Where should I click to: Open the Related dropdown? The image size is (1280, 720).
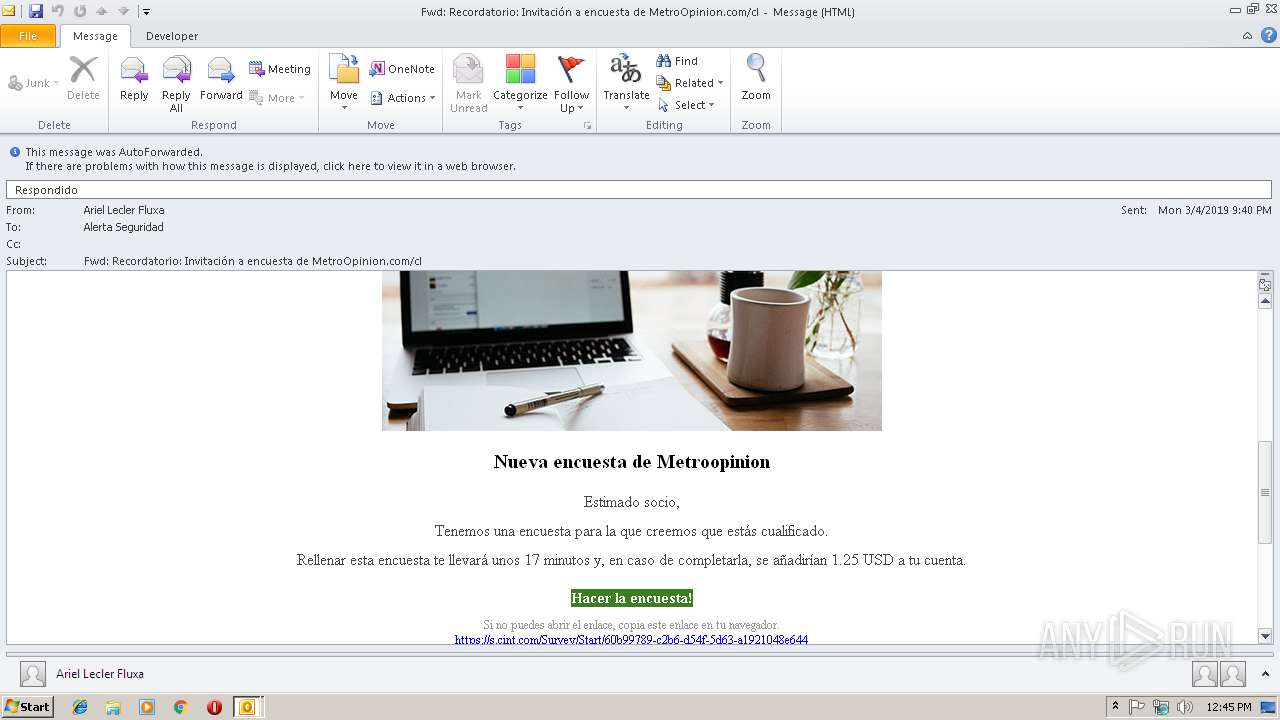coord(690,83)
